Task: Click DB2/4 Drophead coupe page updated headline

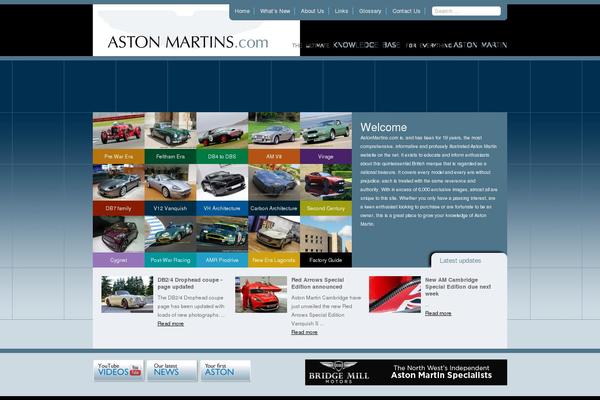Action: (190, 283)
